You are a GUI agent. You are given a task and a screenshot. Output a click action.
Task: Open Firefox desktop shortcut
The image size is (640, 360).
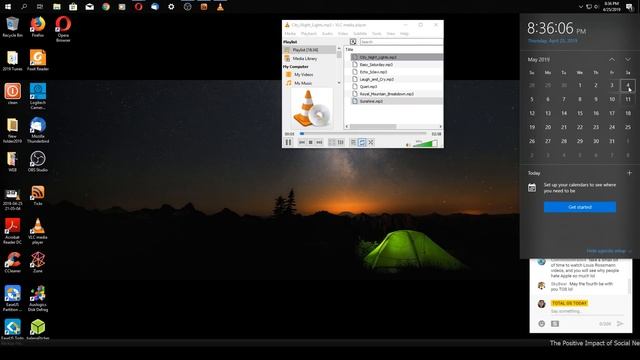[38, 27]
